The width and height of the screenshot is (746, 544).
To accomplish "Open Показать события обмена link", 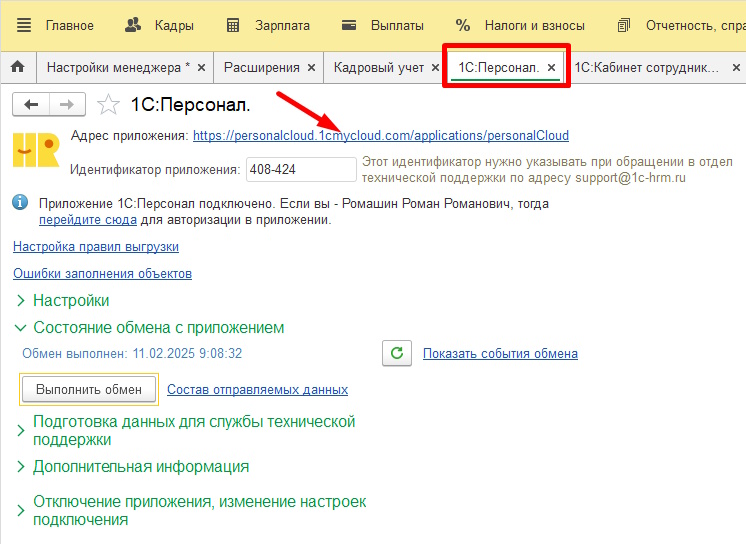I will pyautogui.click(x=501, y=354).
